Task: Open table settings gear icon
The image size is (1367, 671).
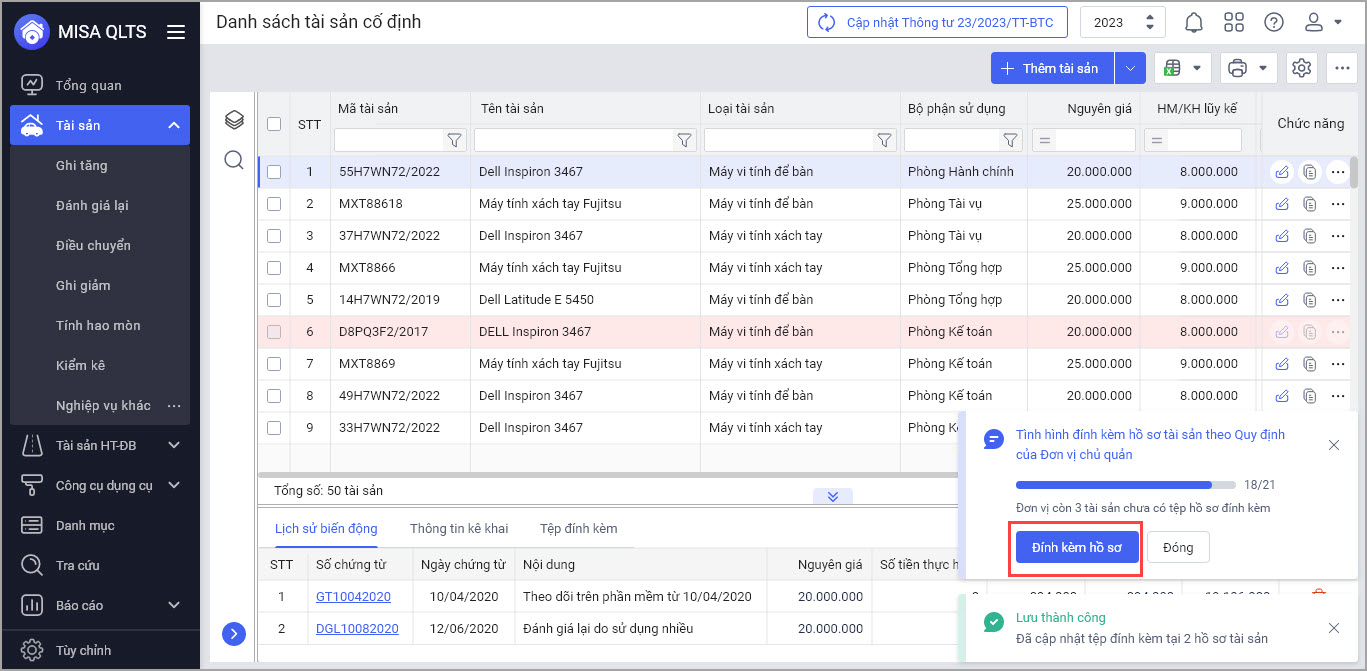Action: [x=1301, y=68]
